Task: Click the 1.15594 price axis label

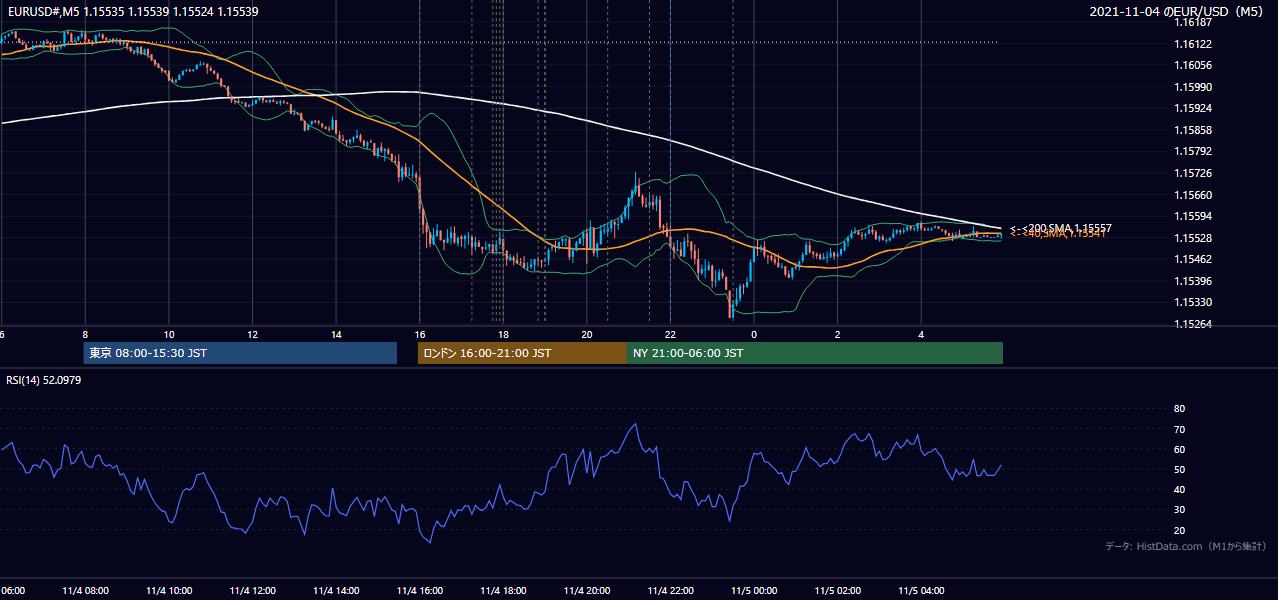Action: 1193,216
